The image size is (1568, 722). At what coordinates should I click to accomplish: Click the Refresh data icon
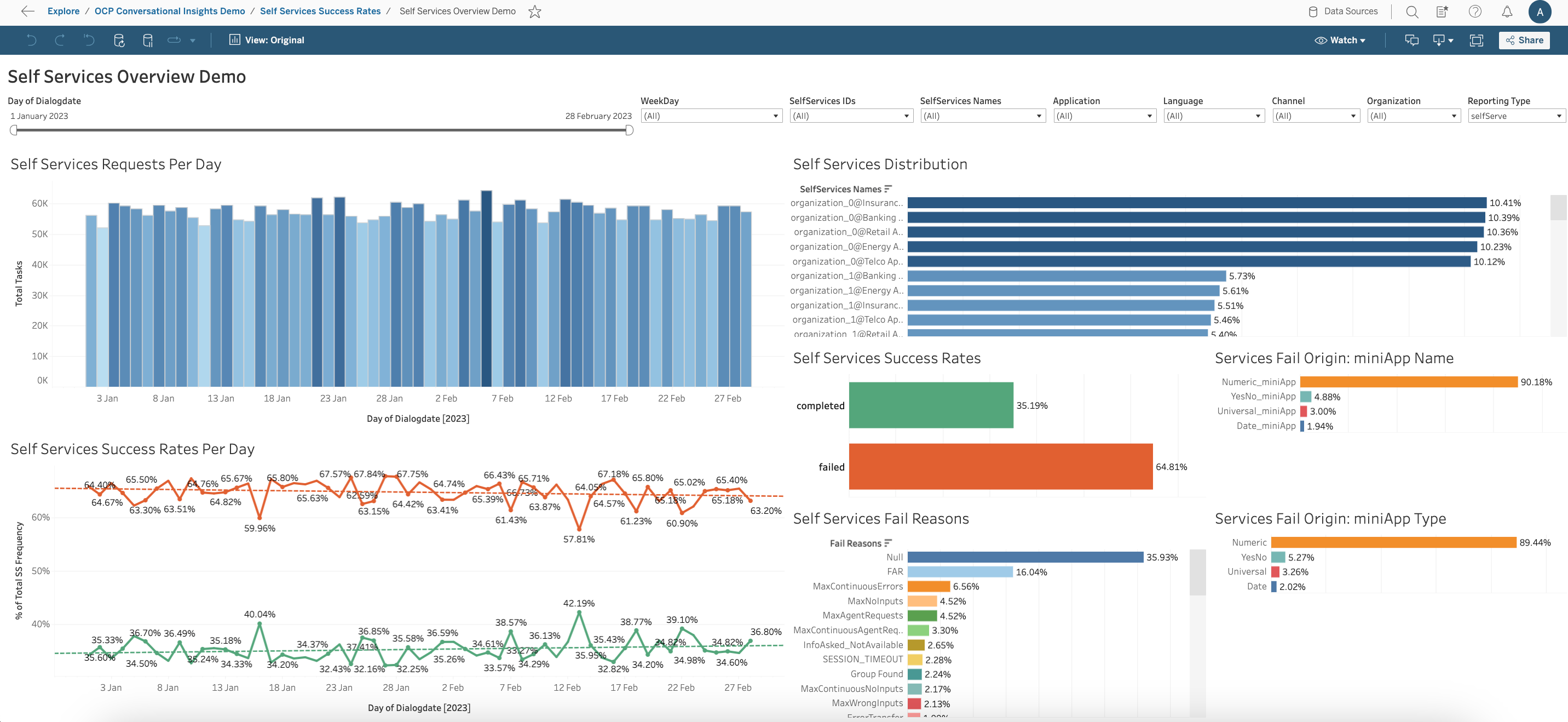click(119, 40)
